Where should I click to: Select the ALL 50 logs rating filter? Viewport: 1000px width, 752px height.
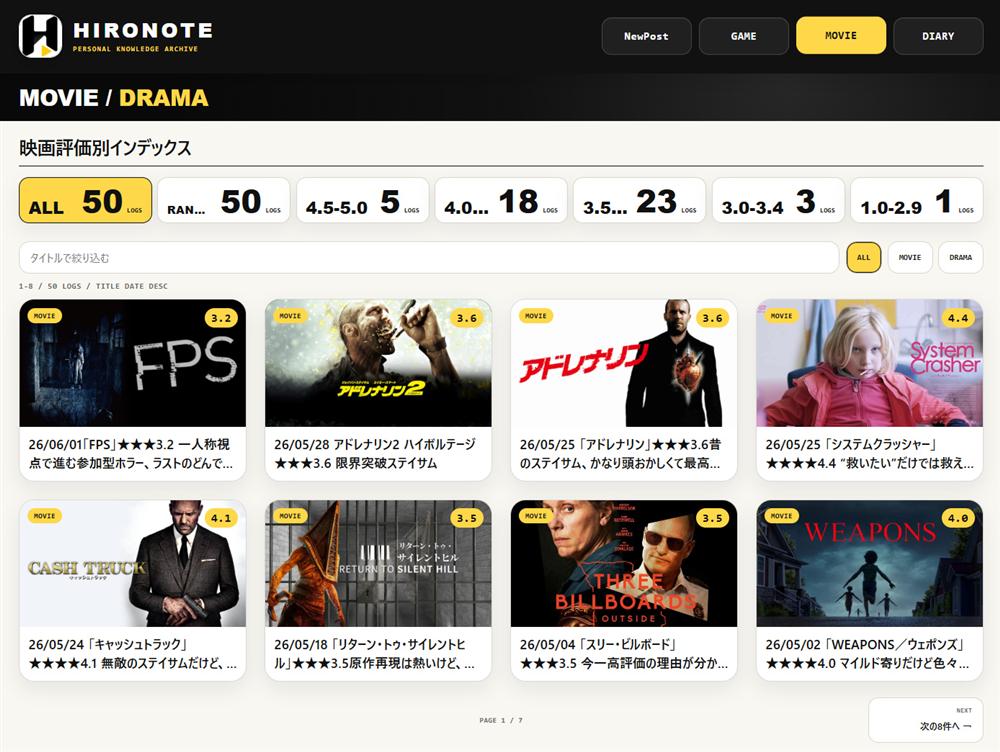[x=85, y=200]
